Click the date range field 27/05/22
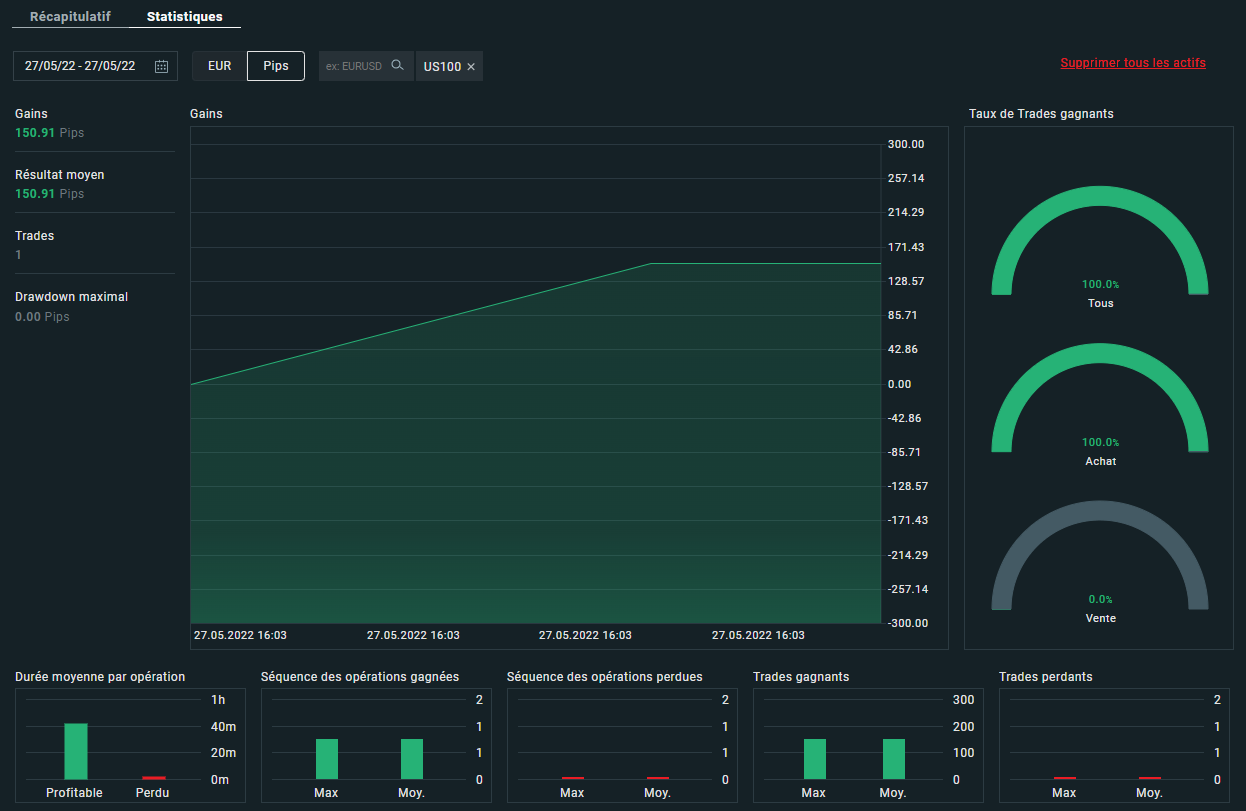This screenshot has width=1246, height=811. pyautogui.click(x=80, y=66)
